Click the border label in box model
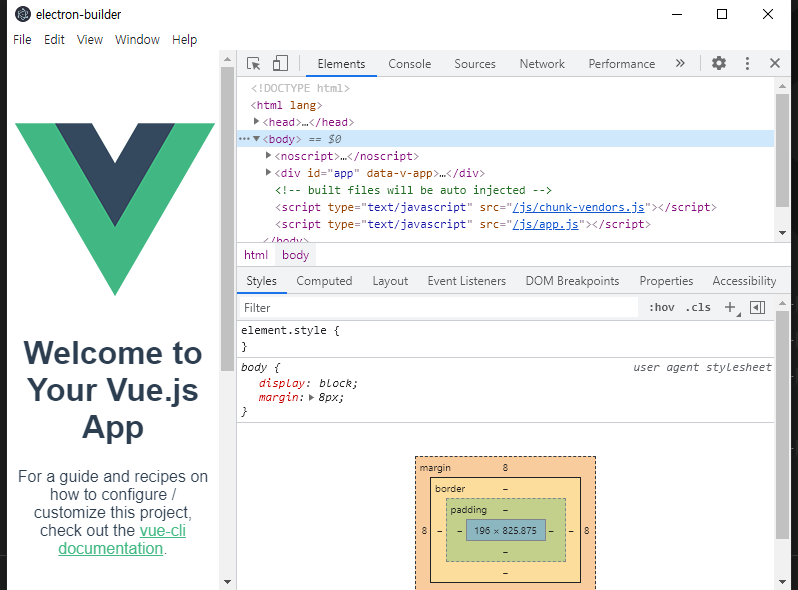 tap(450, 489)
